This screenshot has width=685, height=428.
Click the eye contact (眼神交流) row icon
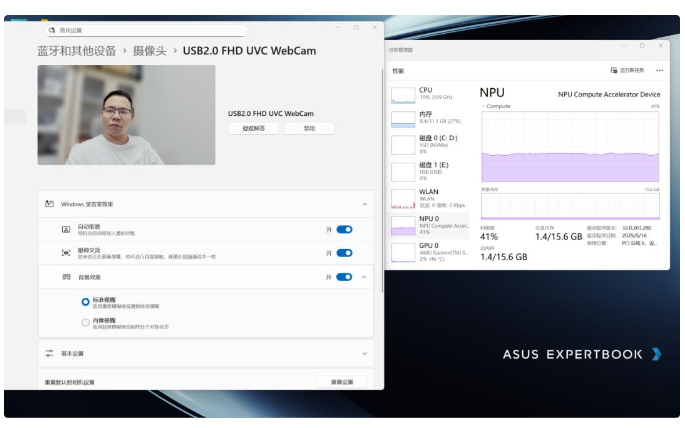pyautogui.click(x=66, y=253)
